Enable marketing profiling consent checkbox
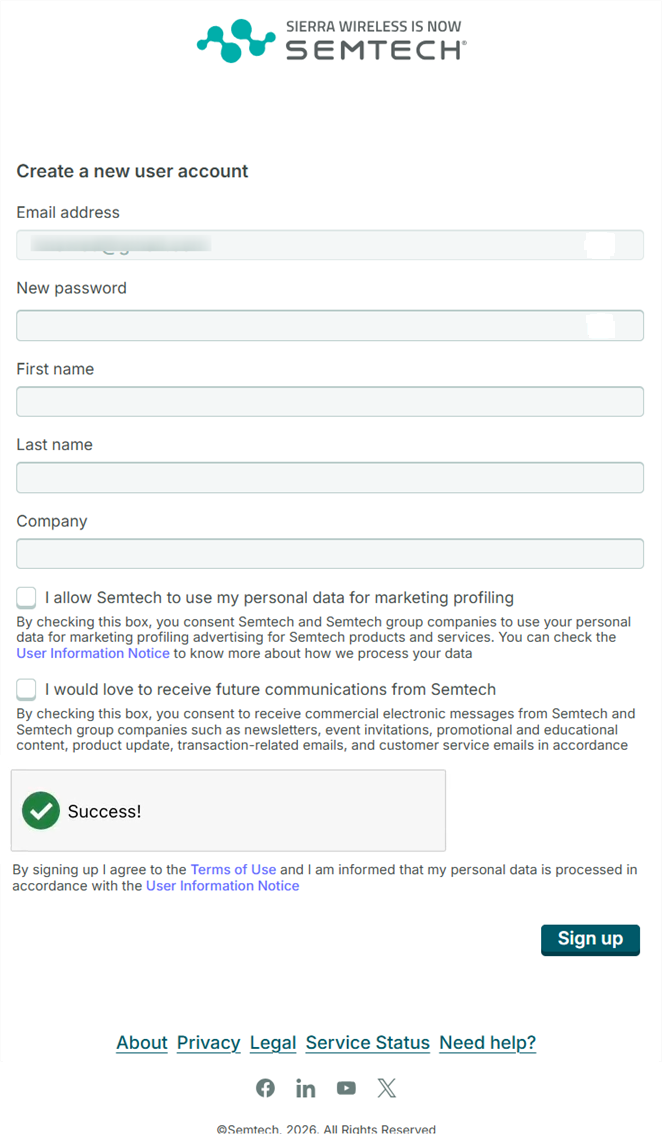This screenshot has width=668, height=1134. click(26, 598)
